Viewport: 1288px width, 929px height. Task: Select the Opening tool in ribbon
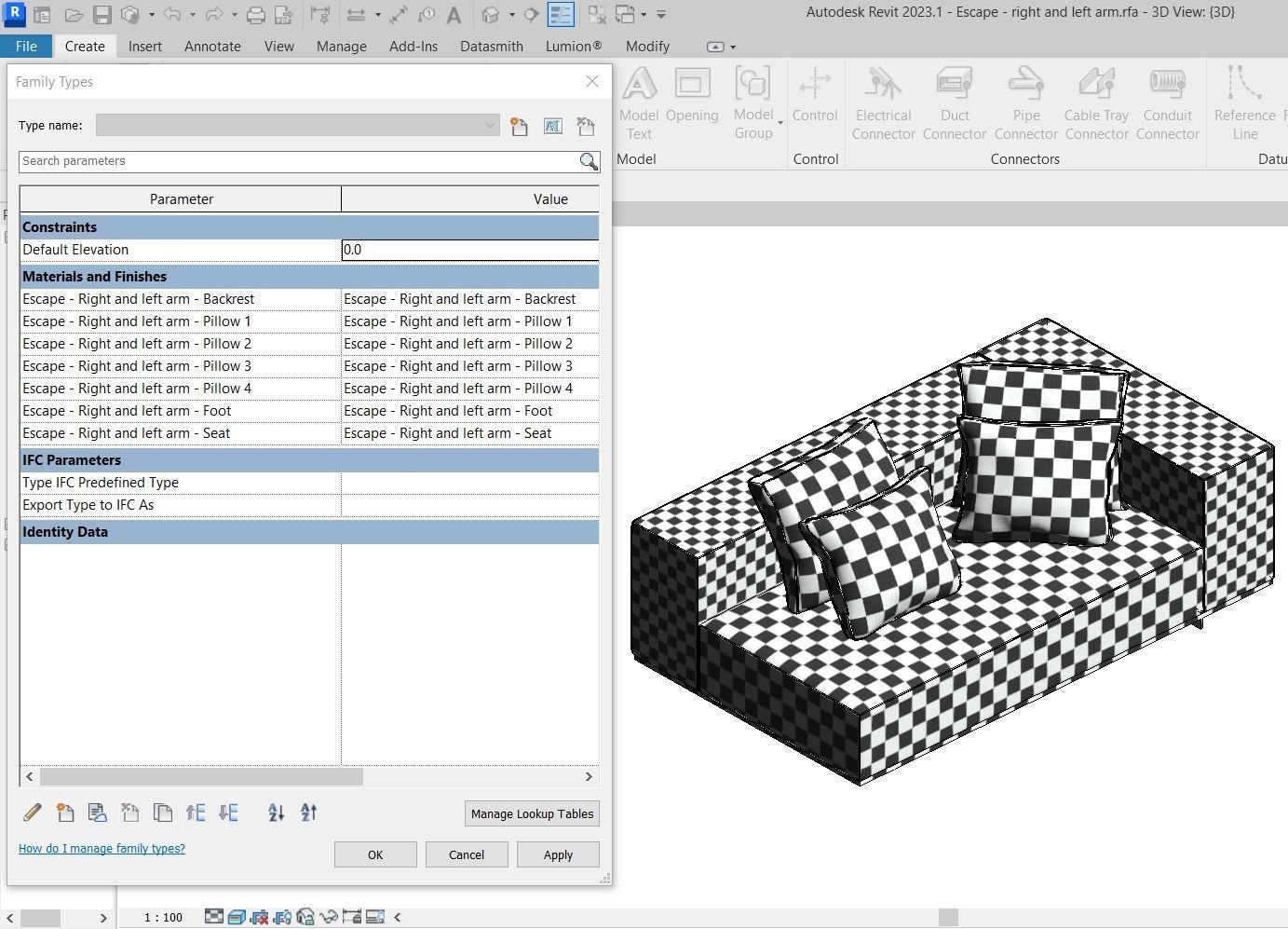(x=691, y=95)
